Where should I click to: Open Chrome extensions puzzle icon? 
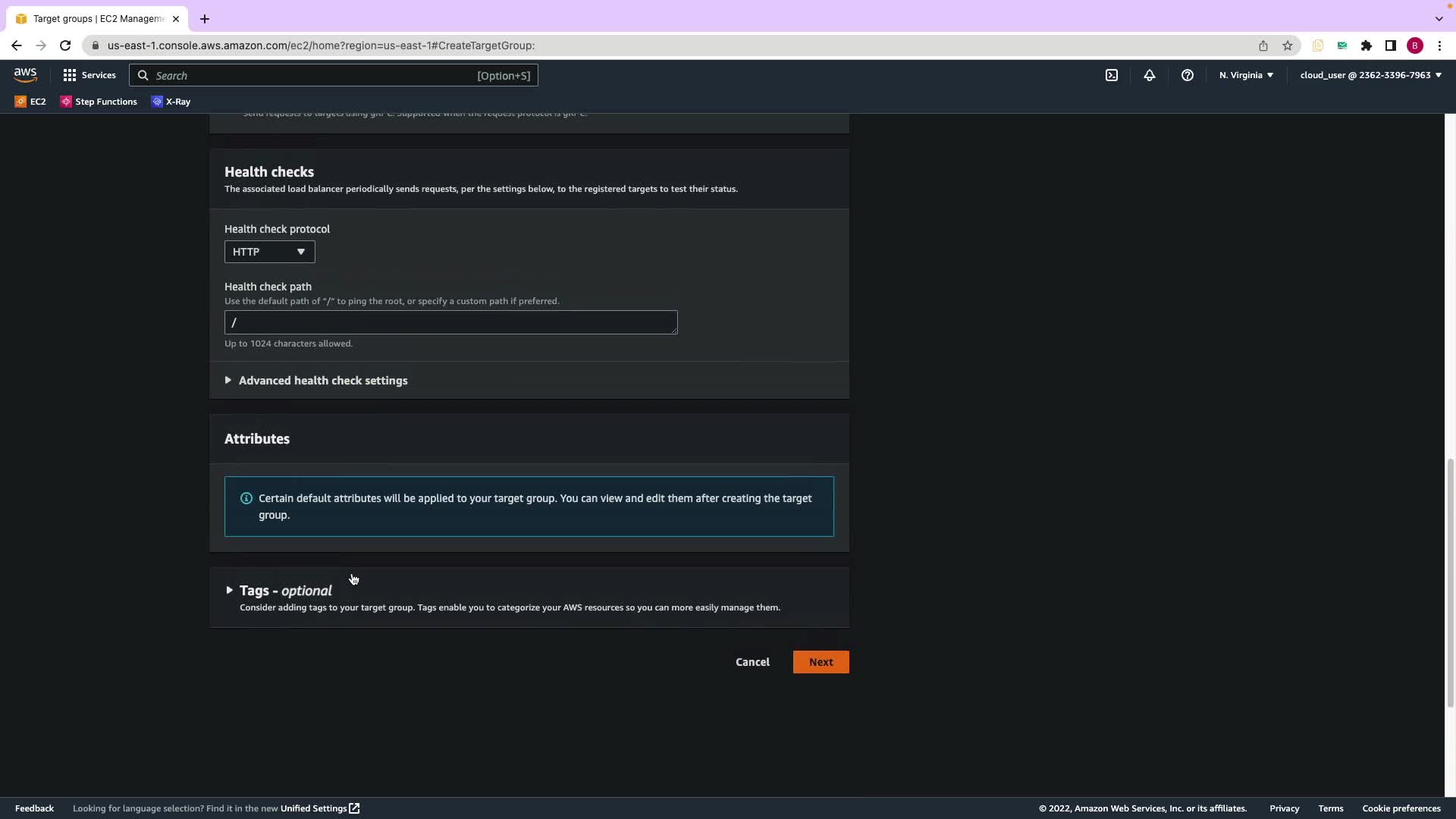pos(1366,45)
